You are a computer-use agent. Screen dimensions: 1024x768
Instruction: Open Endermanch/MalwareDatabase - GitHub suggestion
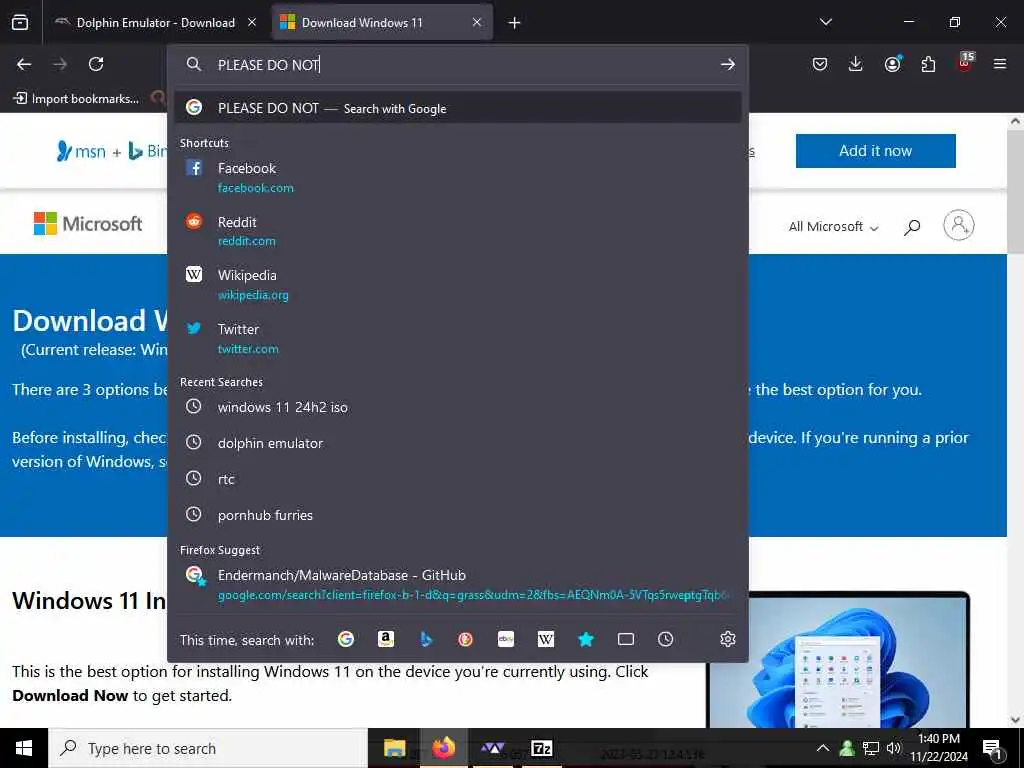458,584
